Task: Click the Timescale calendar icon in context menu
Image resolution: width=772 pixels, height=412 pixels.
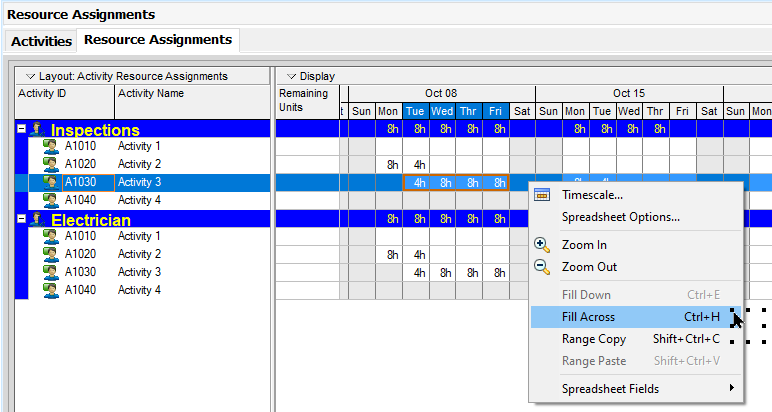Action: [542, 195]
